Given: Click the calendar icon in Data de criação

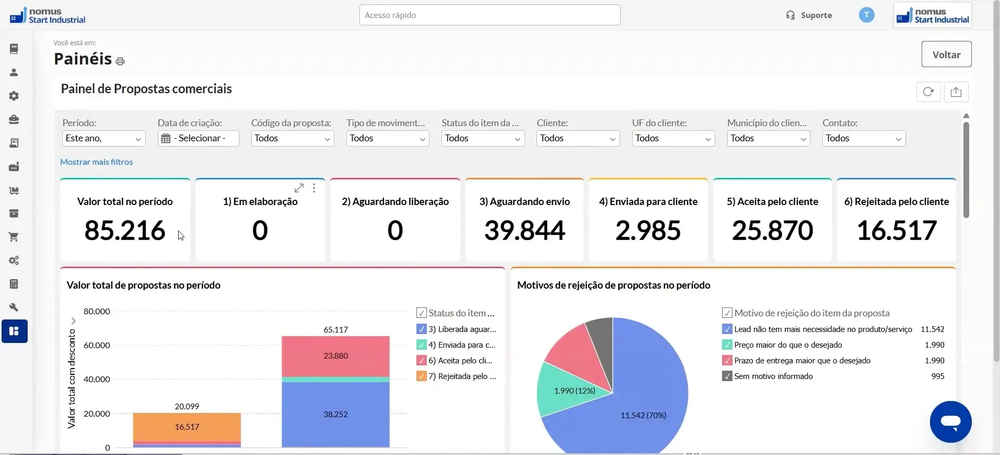Looking at the screenshot, I should click(x=165, y=138).
